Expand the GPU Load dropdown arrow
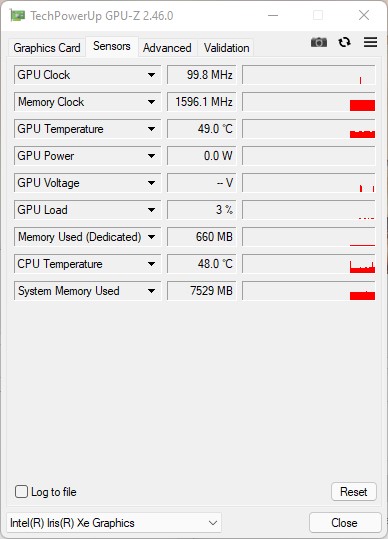 (x=151, y=210)
